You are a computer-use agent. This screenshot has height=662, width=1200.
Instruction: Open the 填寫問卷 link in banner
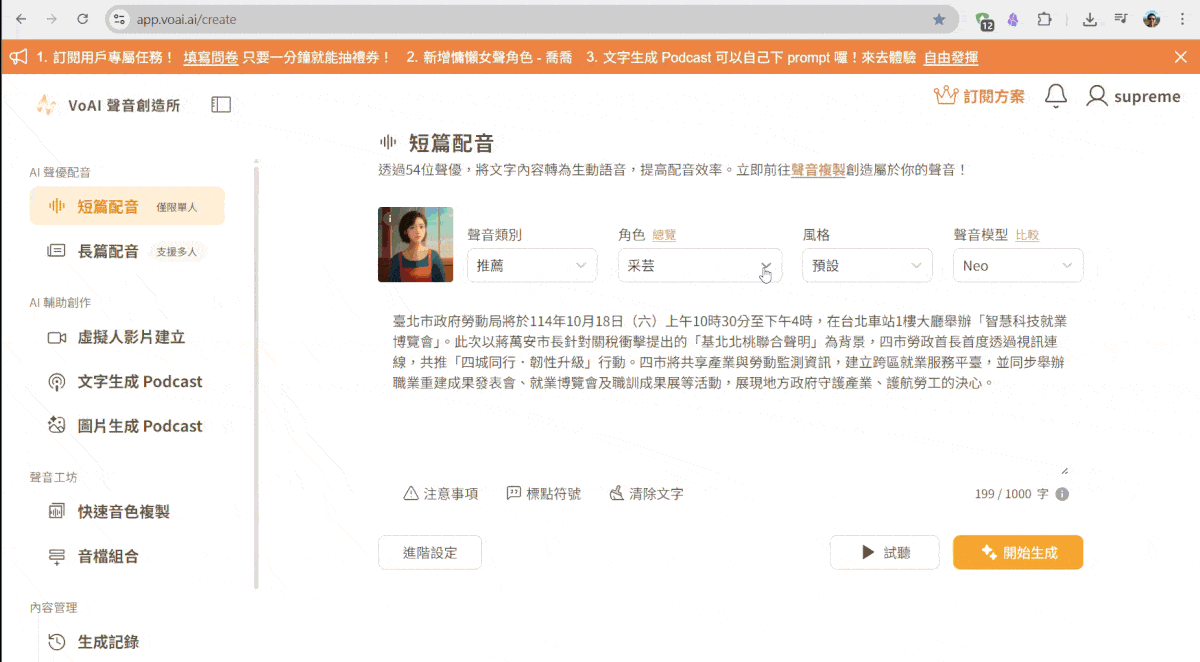click(211, 57)
